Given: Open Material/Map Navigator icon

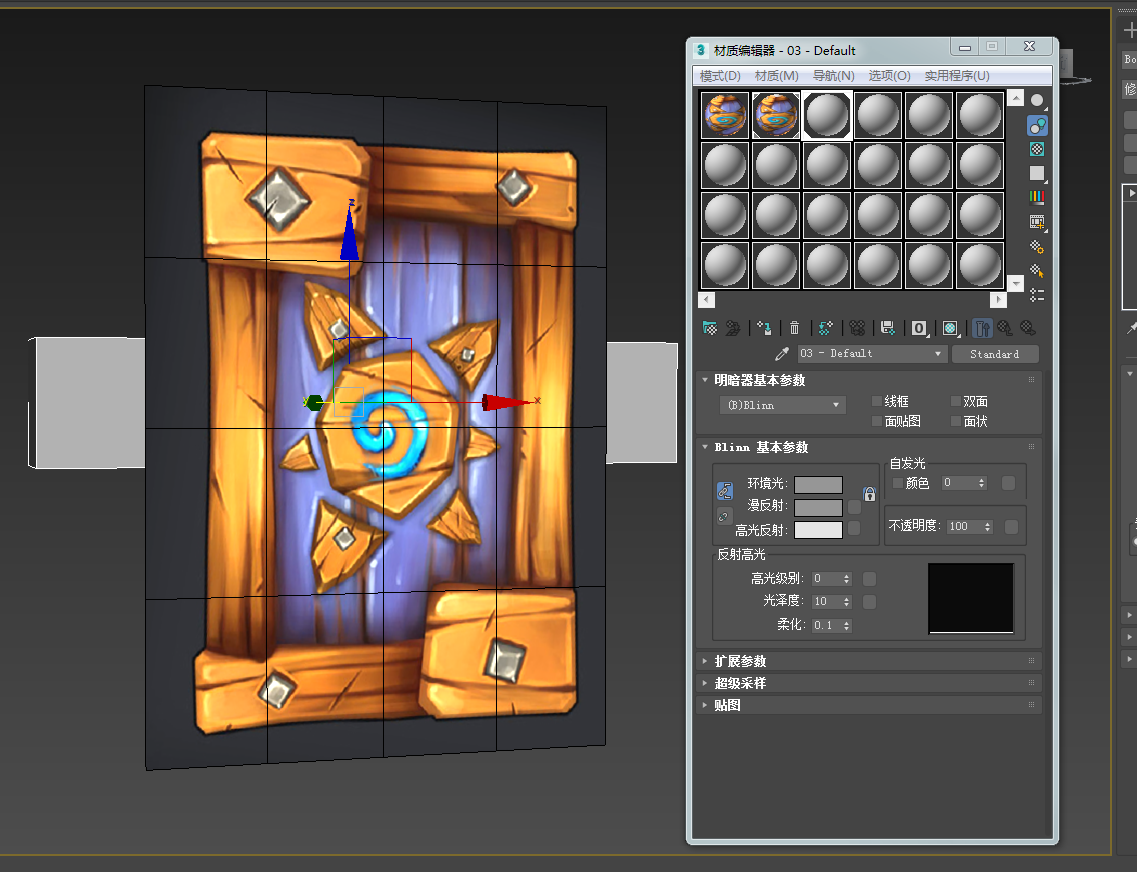Looking at the screenshot, I should coord(1038,295).
